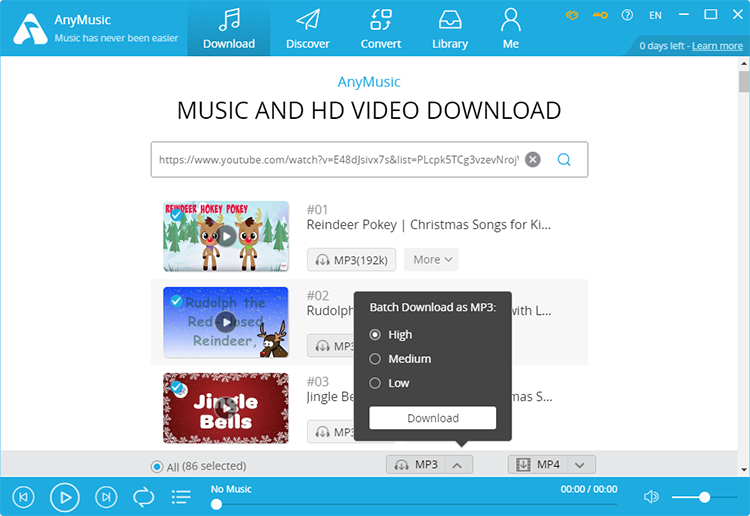This screenshot has width=750, height=516.
Task: Uncheck the Reindeer Pokey video checkbox
Action: [x=176, y=215]
